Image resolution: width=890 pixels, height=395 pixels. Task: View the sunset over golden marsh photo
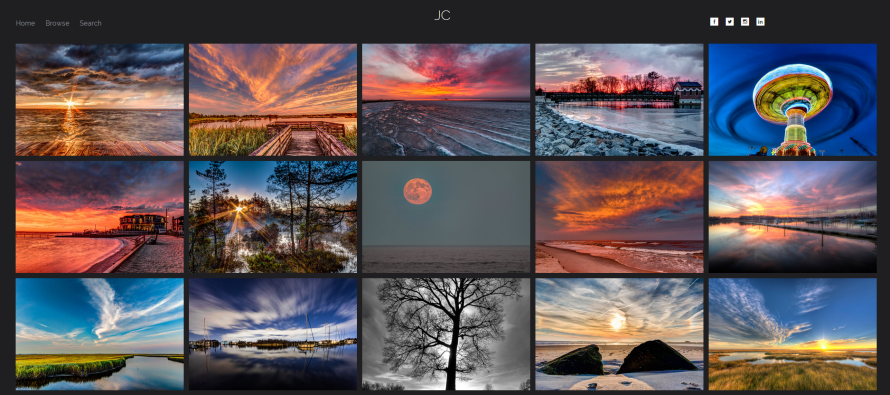792,334
